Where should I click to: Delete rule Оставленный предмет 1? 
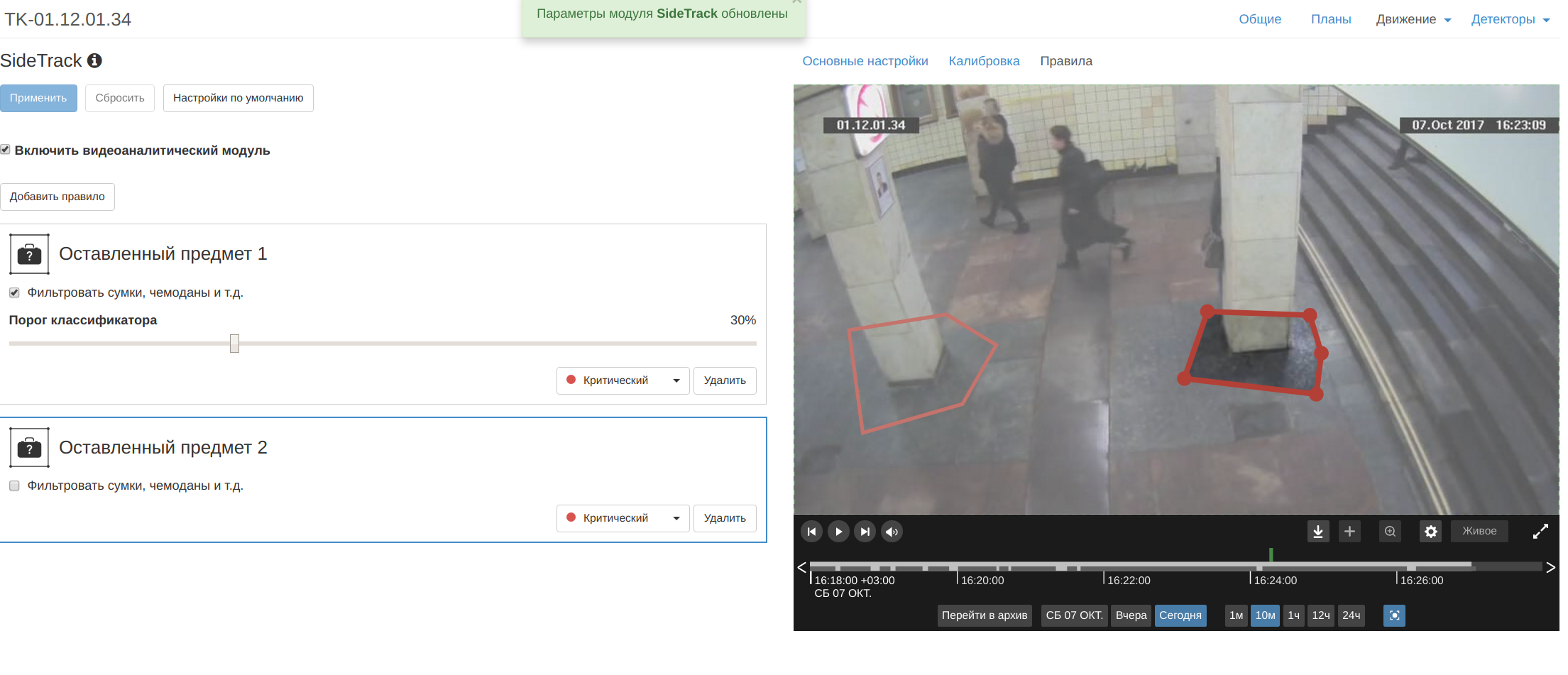pyautogui.click(x=725, y=380)
